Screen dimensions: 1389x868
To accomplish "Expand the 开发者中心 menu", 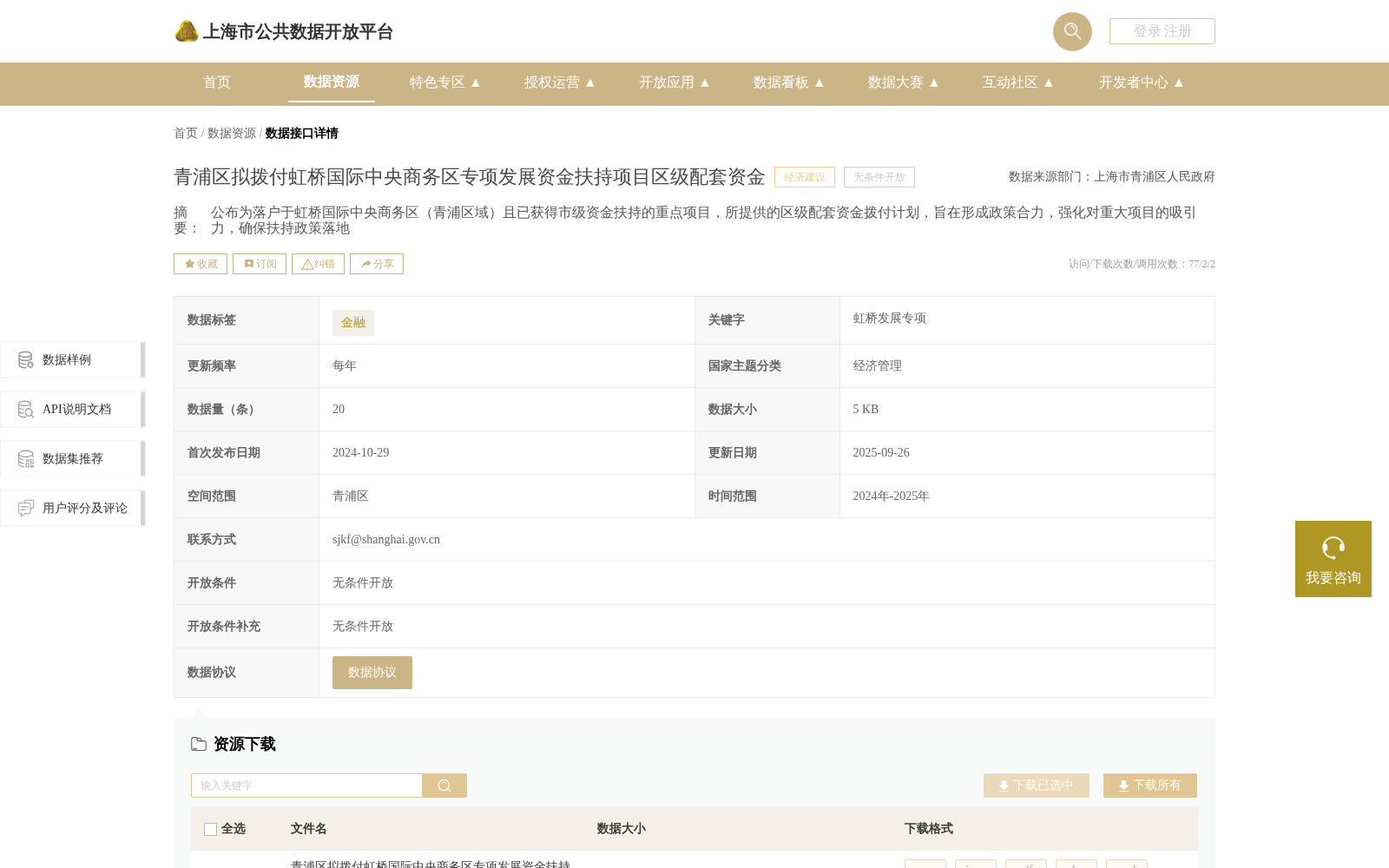I will [1141, 82].
